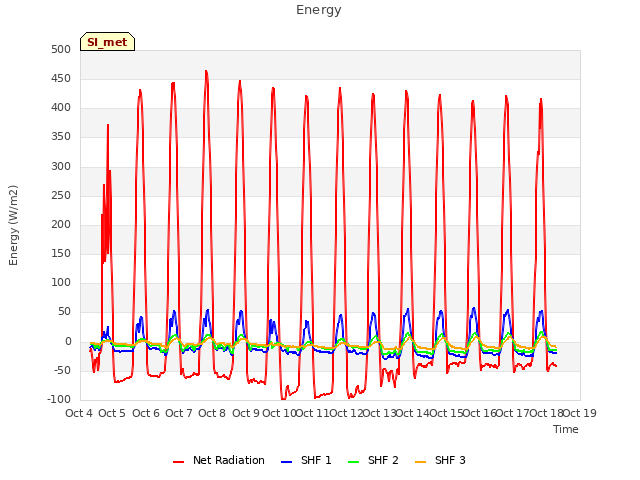The height and width of the screenshot is (480, 640).
Task: Click the 450 y-axis tick label
Action: [x=61, y=78]
